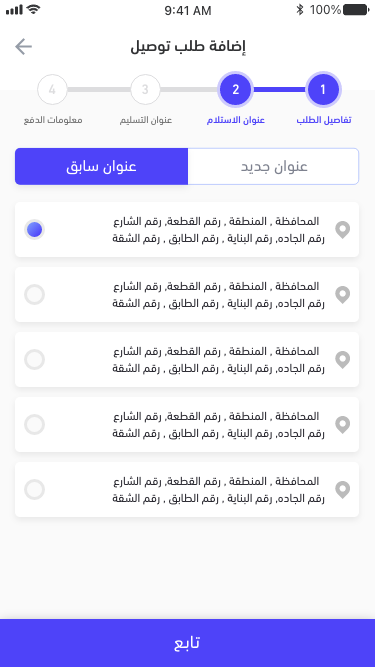Select the third address radio button

click(34, 360)
